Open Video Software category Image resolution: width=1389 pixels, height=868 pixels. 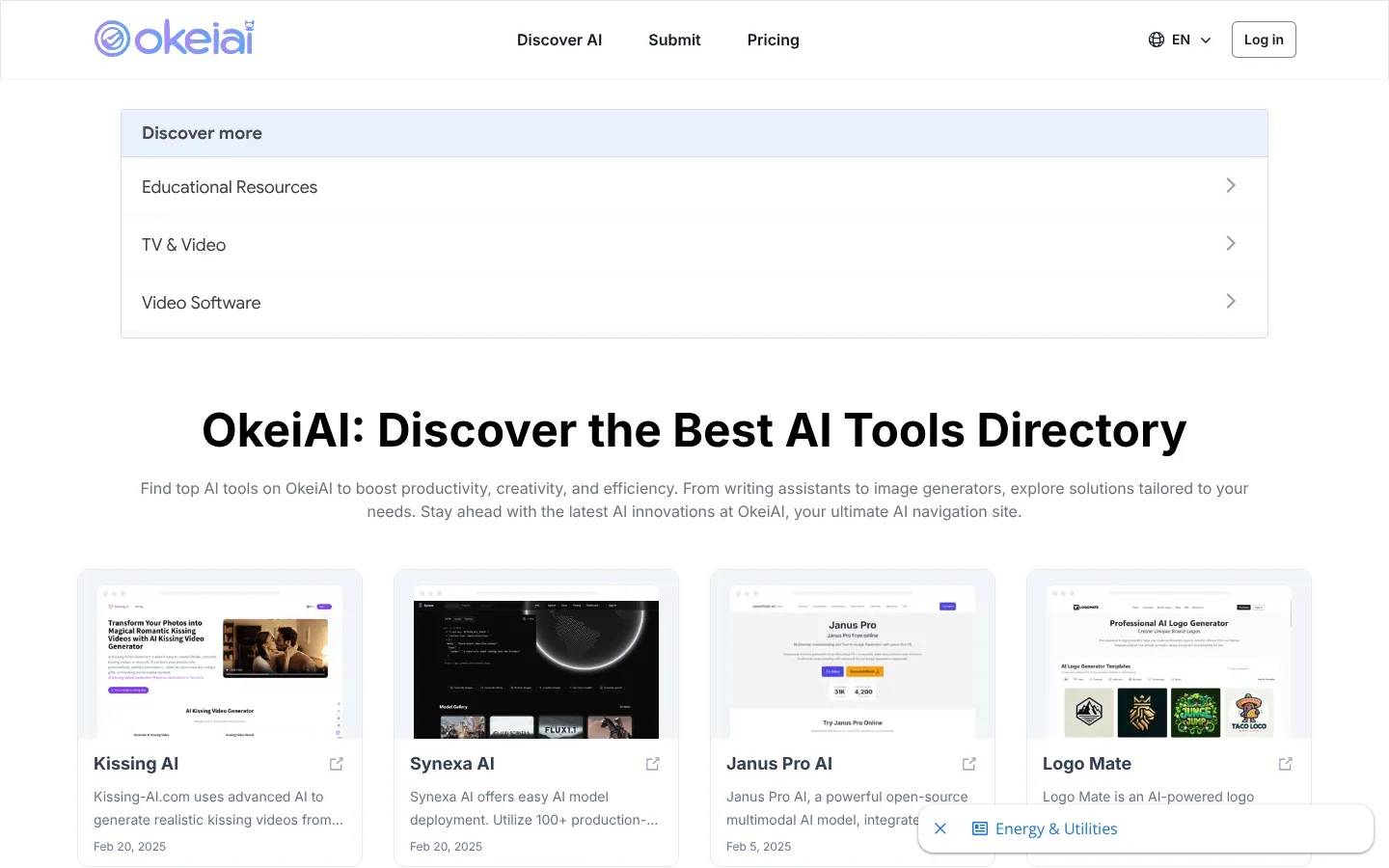click(694, 303)
